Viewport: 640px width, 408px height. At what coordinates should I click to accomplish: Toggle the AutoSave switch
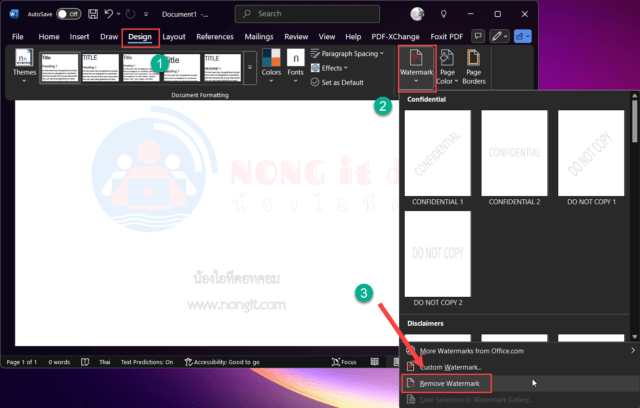coord(69,14)
